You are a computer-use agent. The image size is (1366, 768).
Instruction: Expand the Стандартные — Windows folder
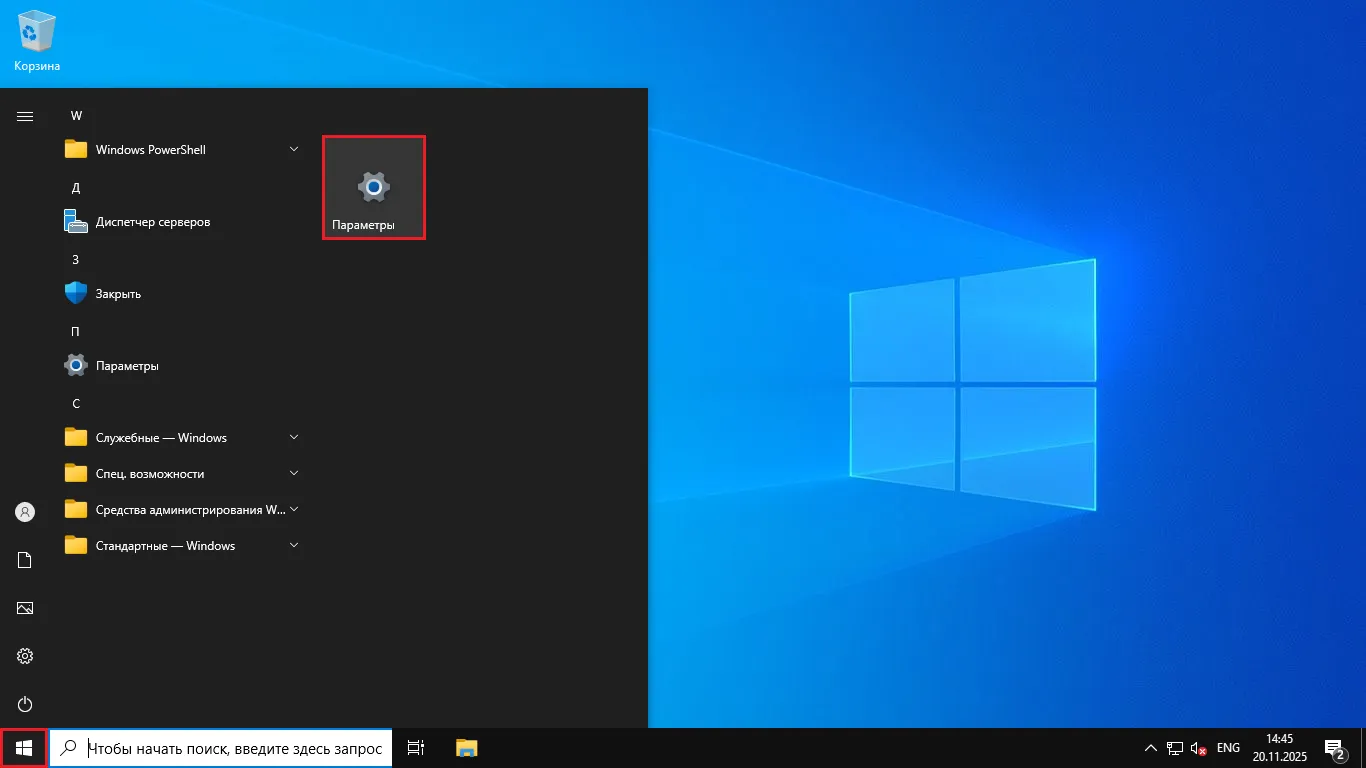[294, 546]
